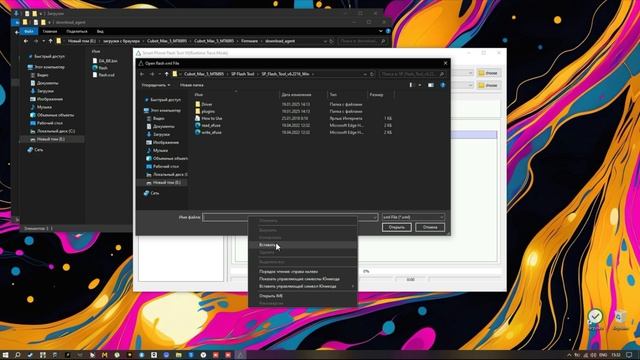Open Быстрый доступ in Open dialog sidebar

pyautogui.click(x=162, y=100)
